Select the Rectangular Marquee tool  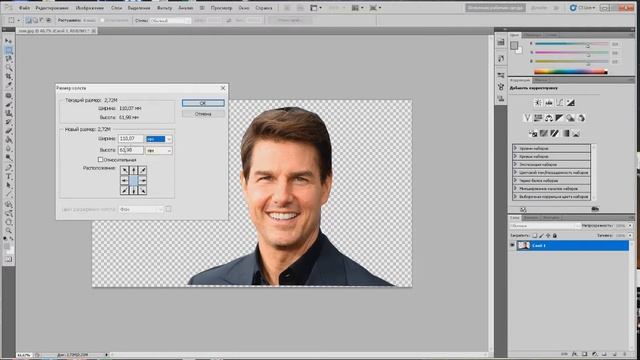click(x=9, y=50)
